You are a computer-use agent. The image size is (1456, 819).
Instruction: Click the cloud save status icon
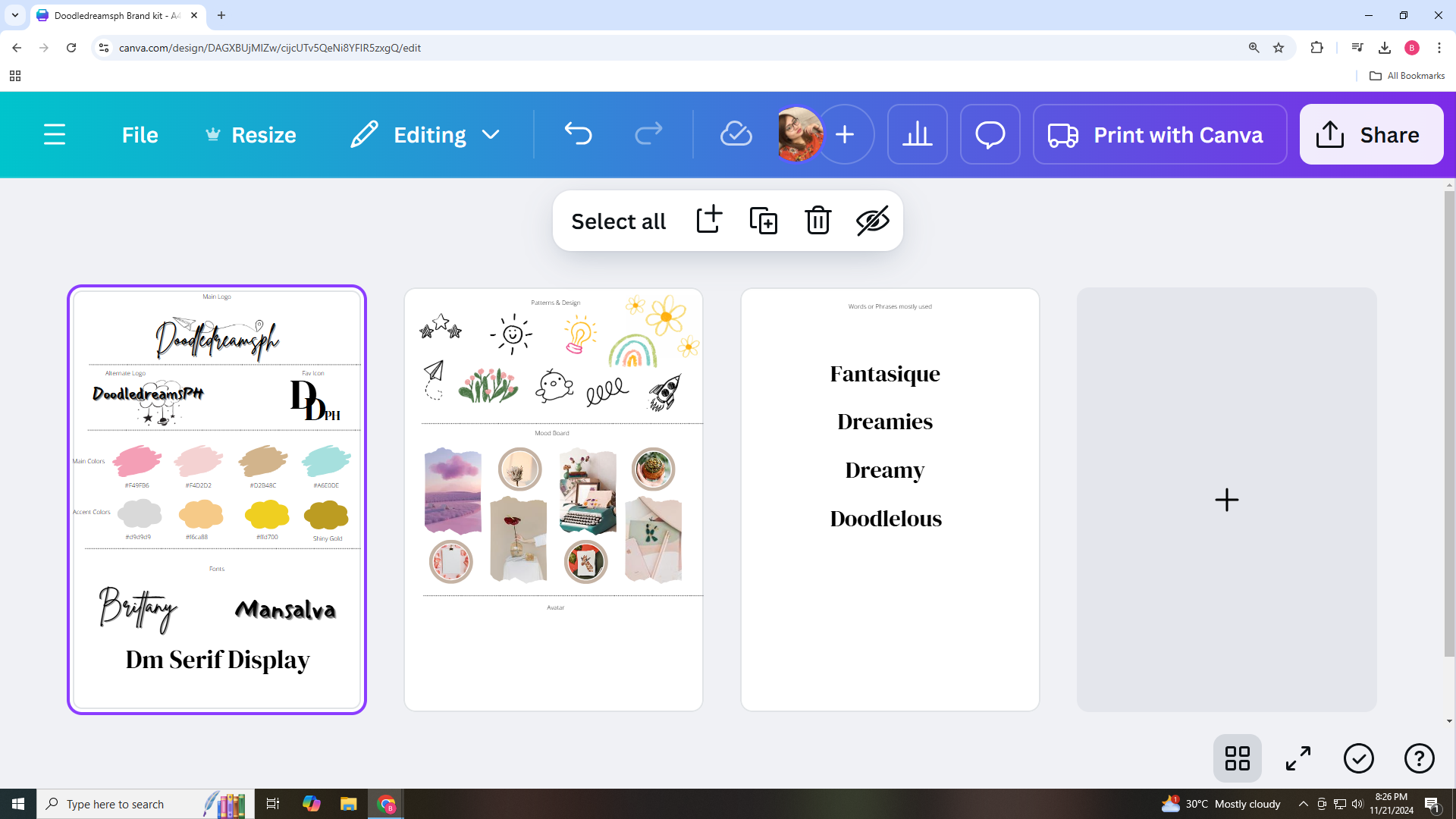(736, 134)
